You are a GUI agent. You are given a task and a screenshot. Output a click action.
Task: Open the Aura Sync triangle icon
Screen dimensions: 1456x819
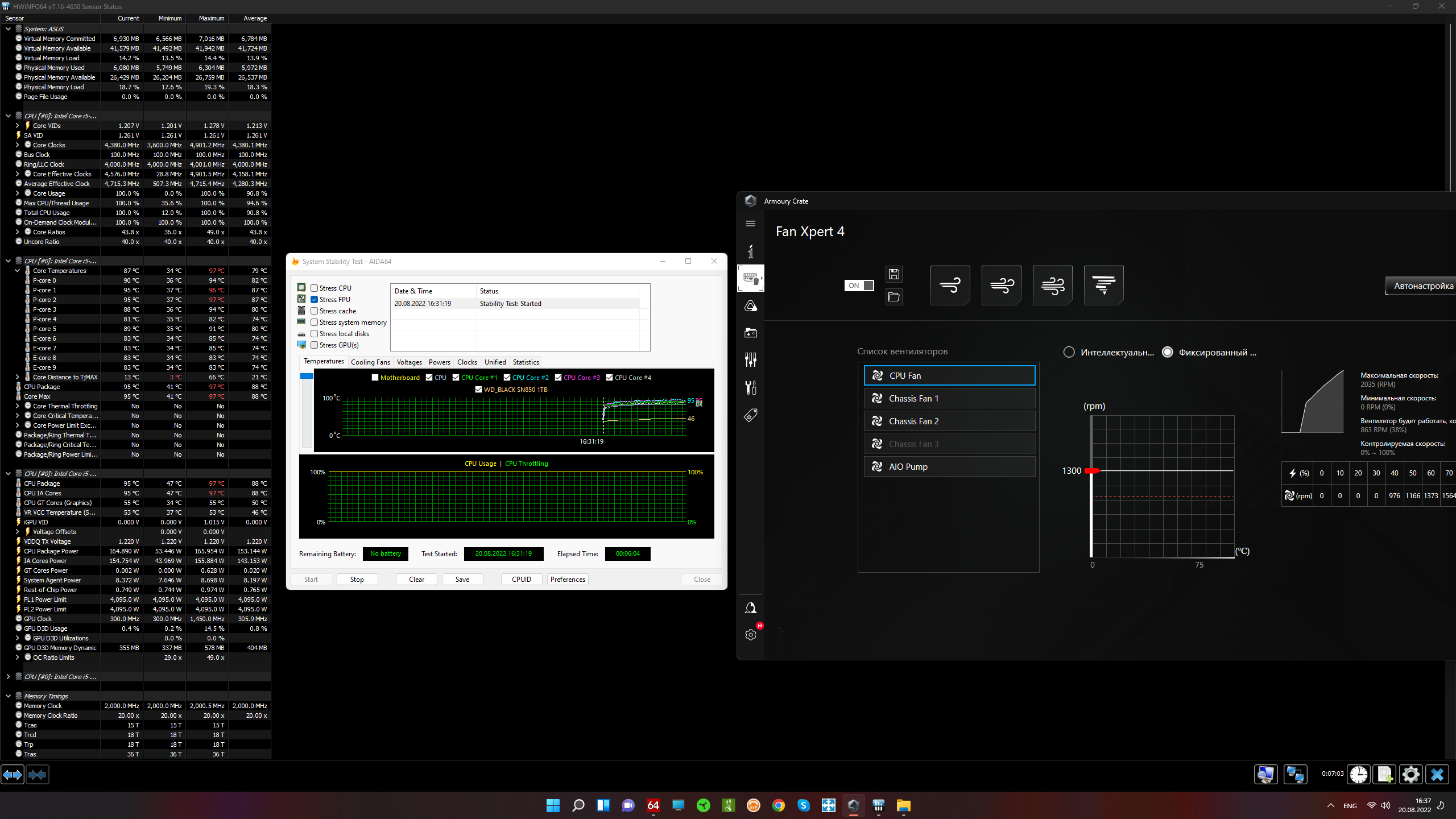(750, 306)
